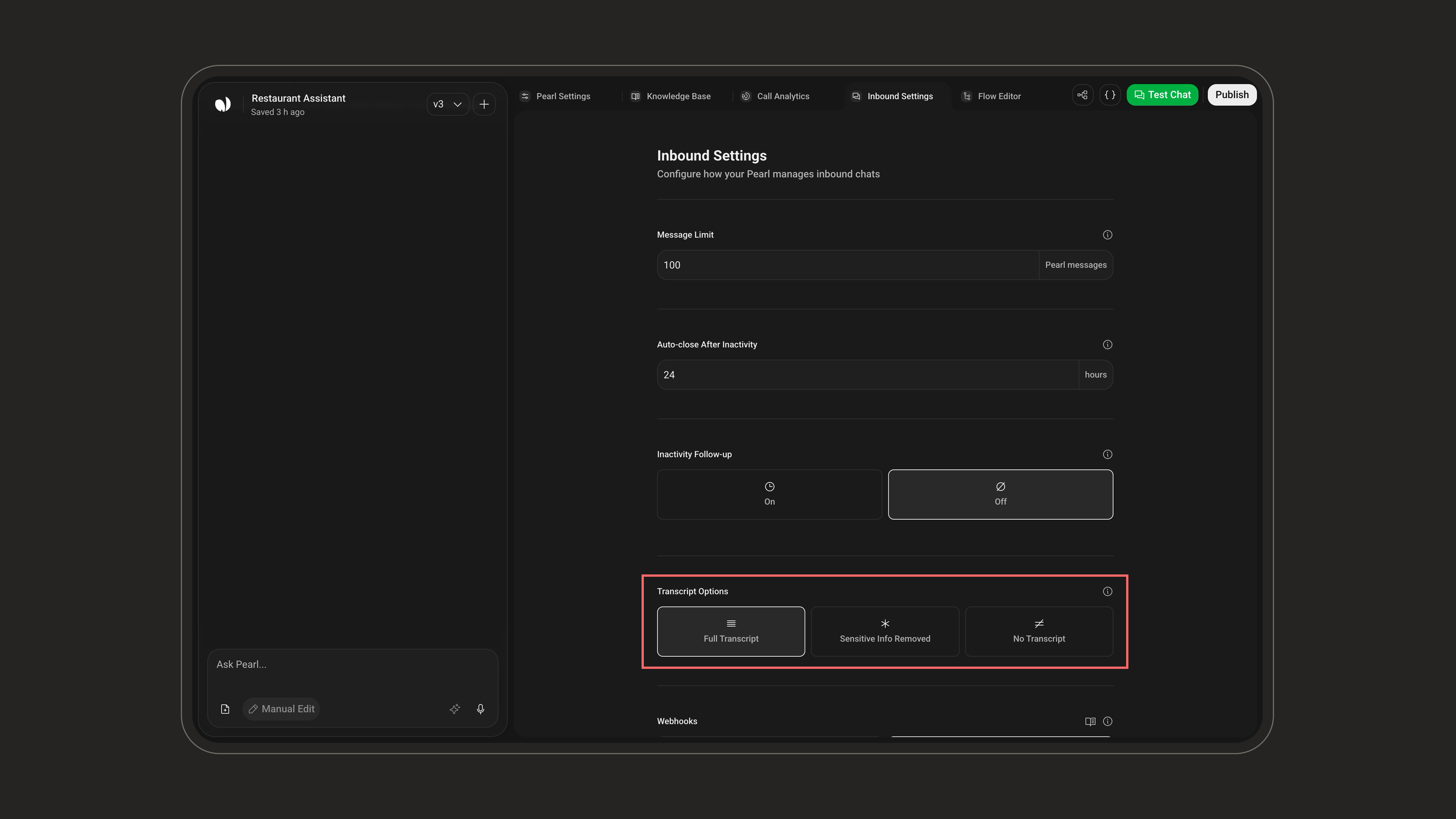Click the flow diagram icon button

click(x=1082, y=95)
